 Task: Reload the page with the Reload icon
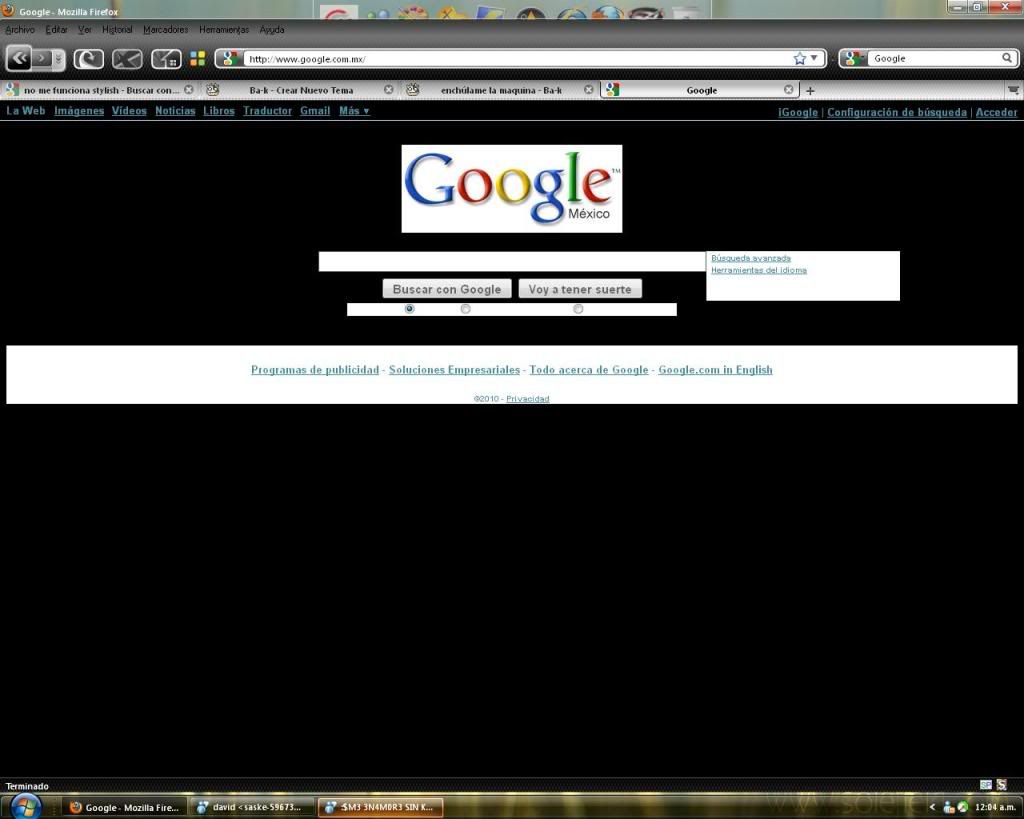[x=88, y=59]
